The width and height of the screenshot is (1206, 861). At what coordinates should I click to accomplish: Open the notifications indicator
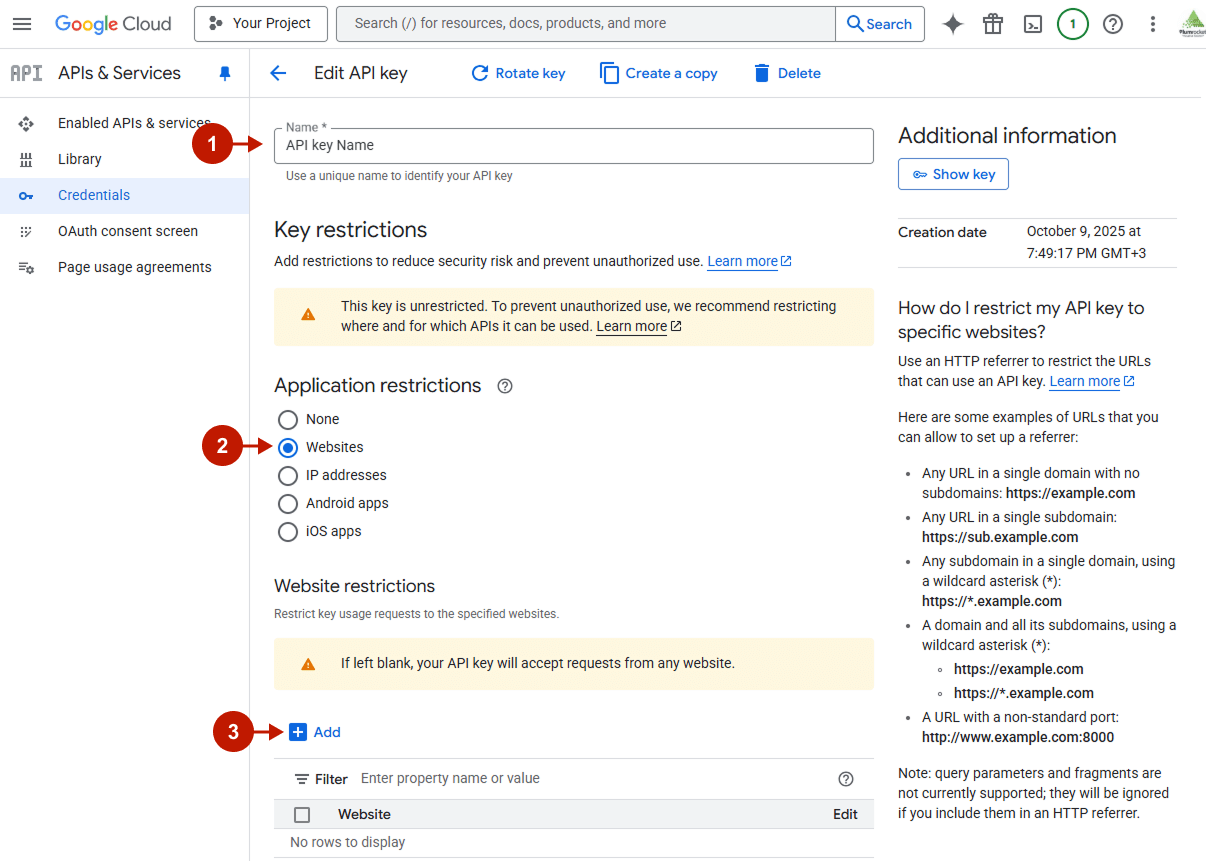click(1072, 23)
